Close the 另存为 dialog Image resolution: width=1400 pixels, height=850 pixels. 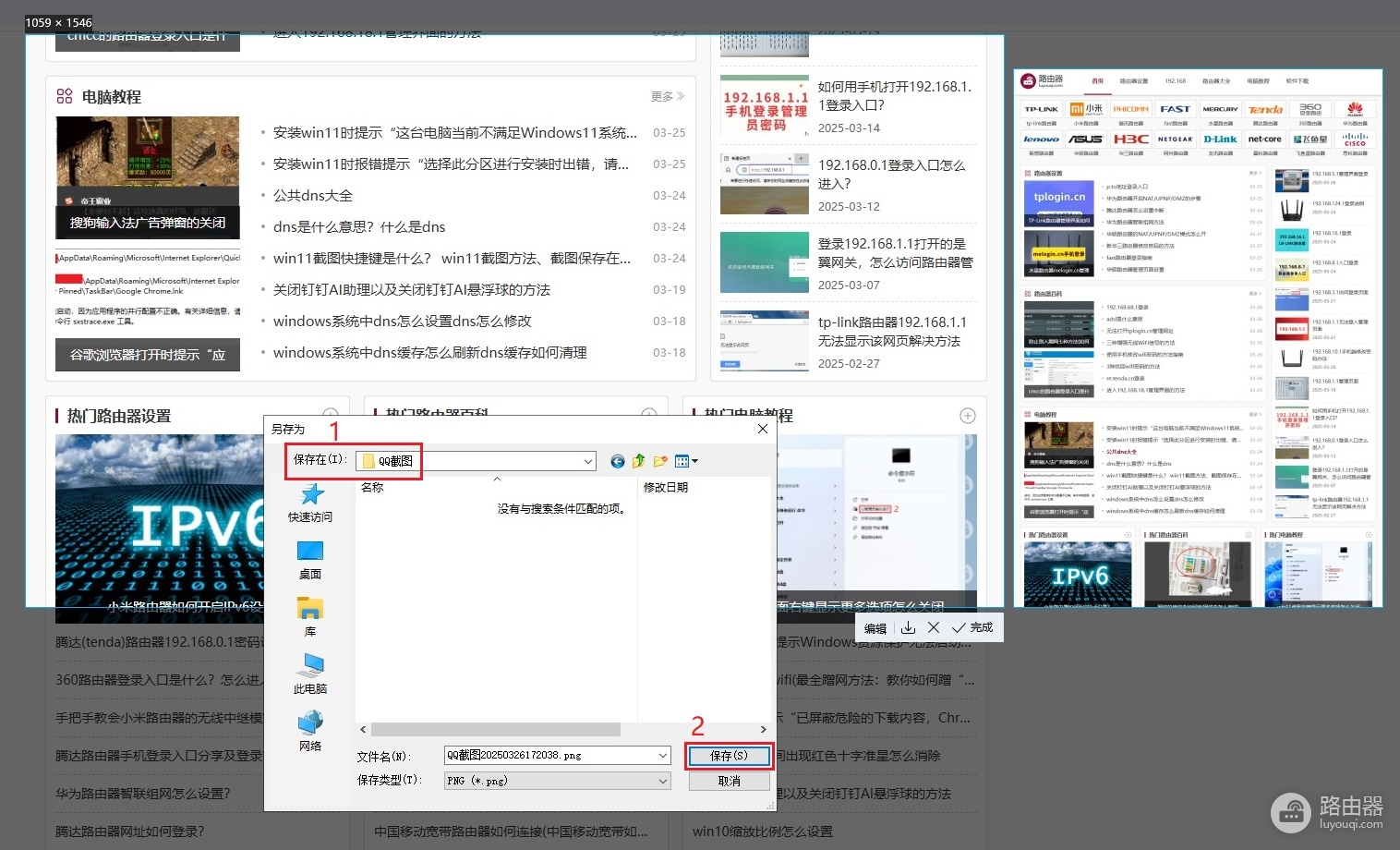(762, 429)
